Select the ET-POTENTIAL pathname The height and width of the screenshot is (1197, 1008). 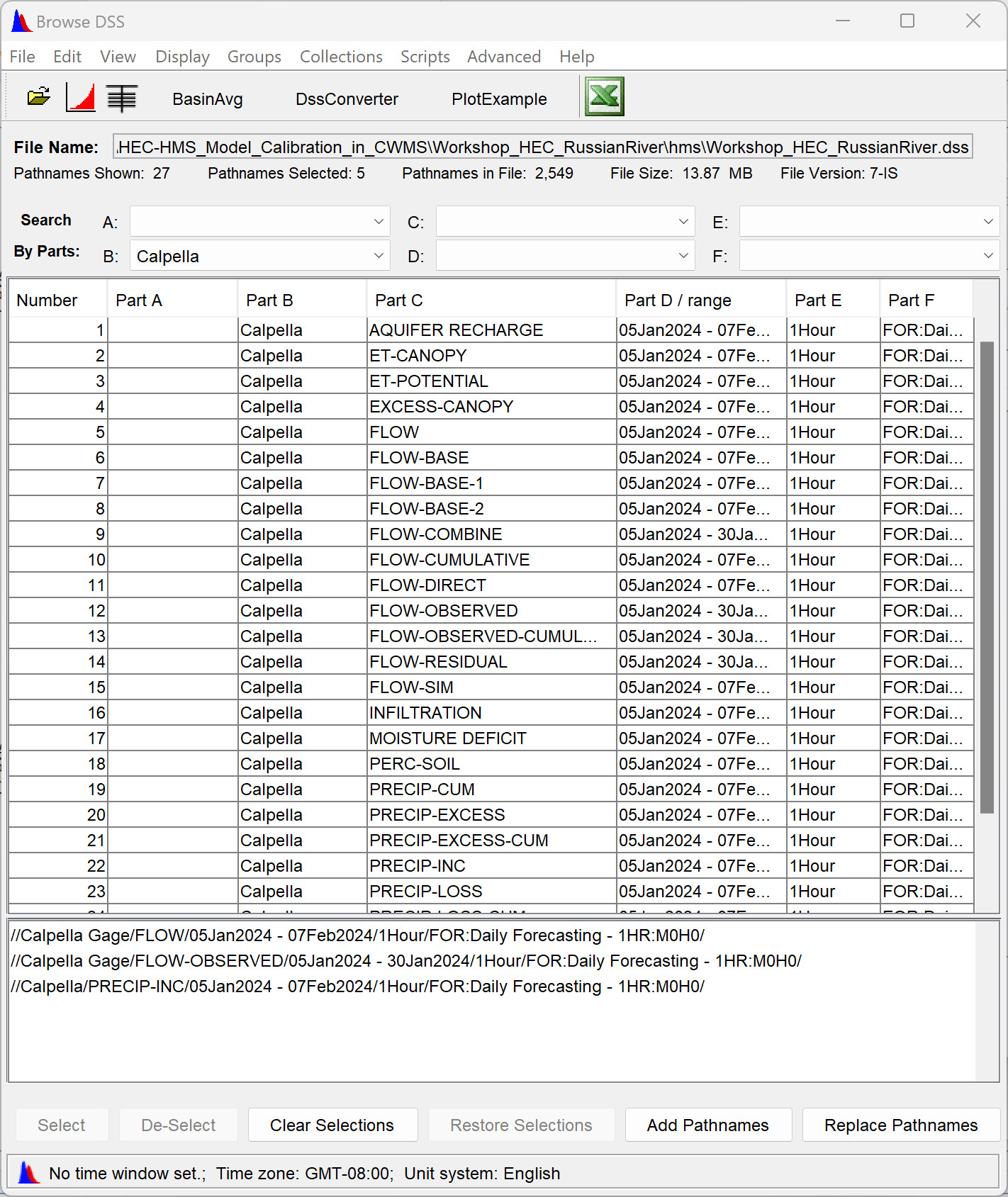[491, 381]
